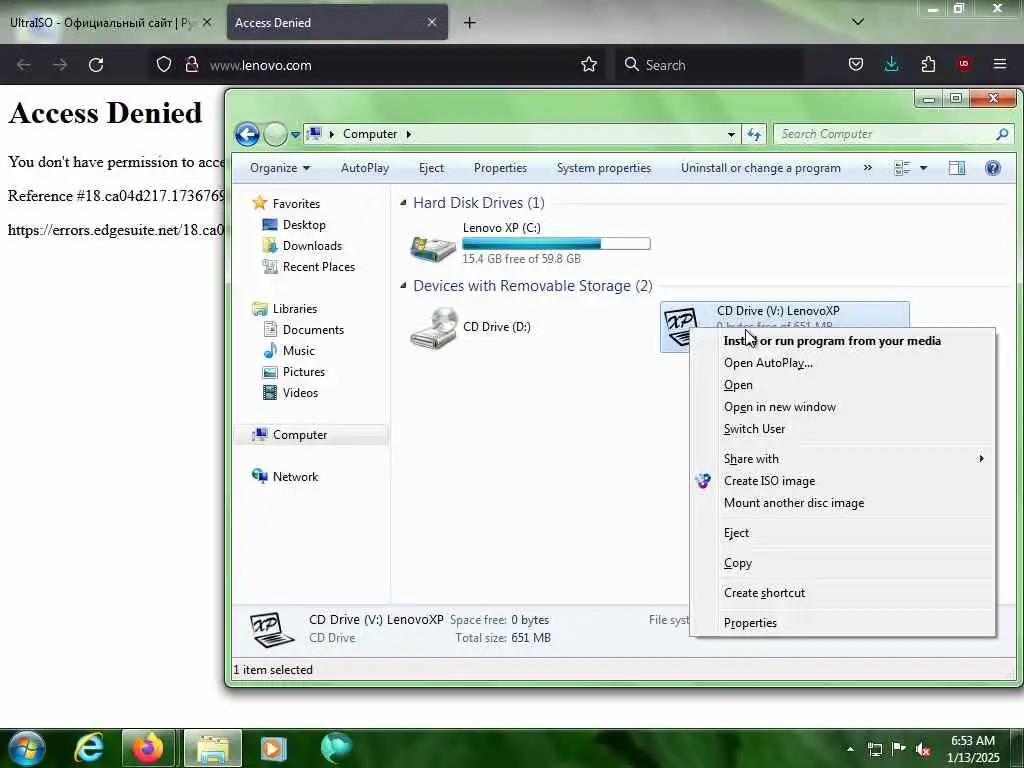The height and width of the screenshot is (768, 1024).
Task: Click the Firefox reload page icon
Action: tap(96, 65)
